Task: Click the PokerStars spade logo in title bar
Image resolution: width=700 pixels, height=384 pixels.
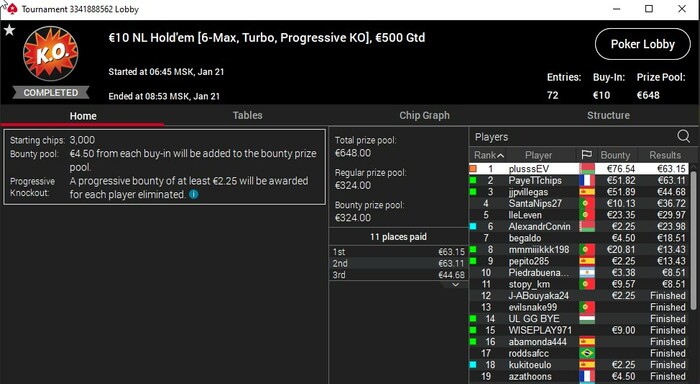Action: point(12,9)
